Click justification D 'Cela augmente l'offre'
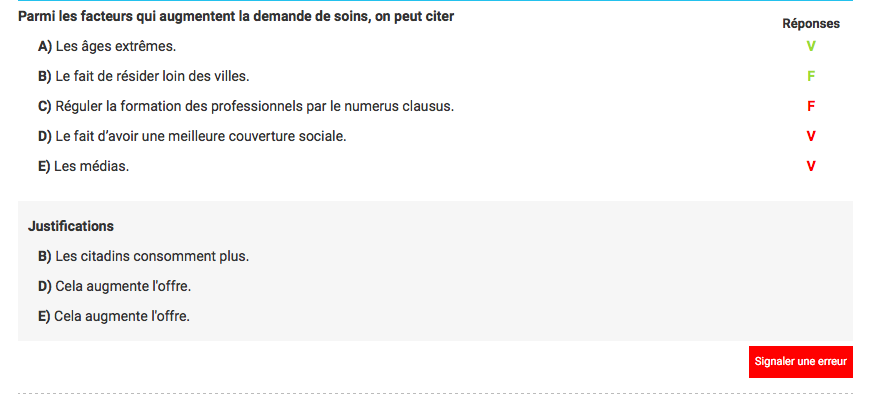 [x=115, y=287]
